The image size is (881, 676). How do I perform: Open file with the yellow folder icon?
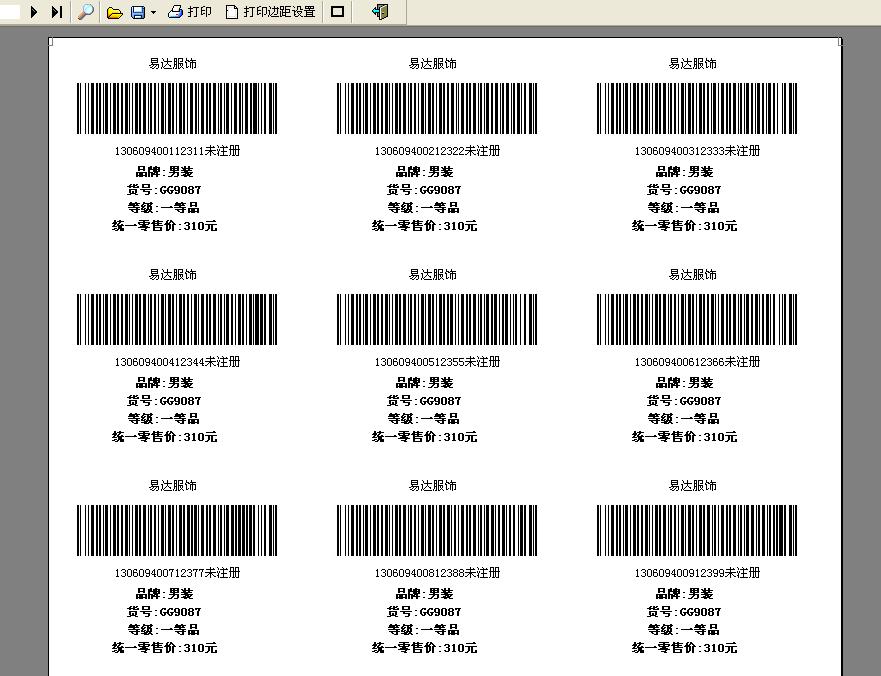[x=114, y=12]
